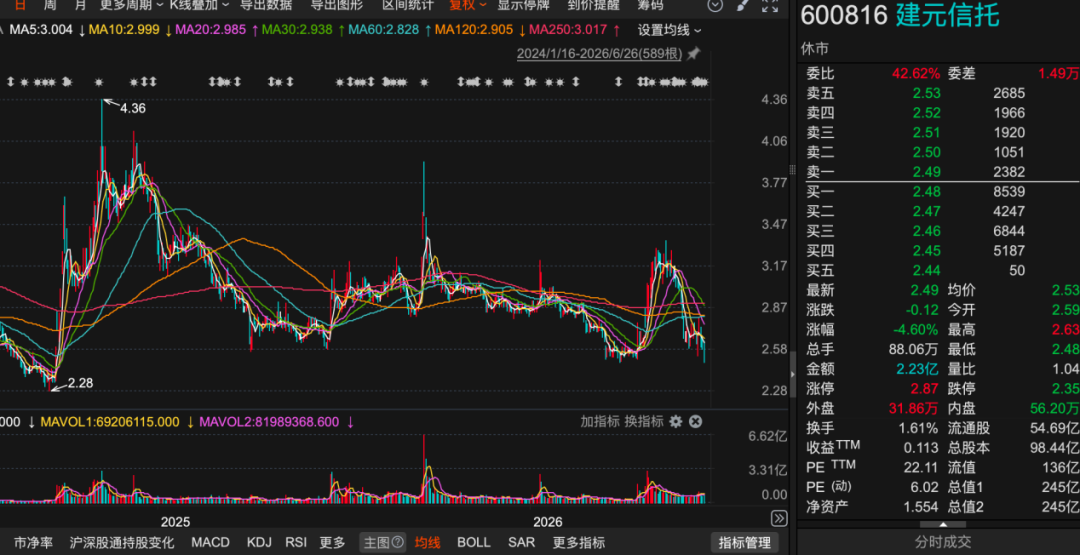Open 到价提醒 price alert
The image size is (1080, 555).
click(593, 6)
